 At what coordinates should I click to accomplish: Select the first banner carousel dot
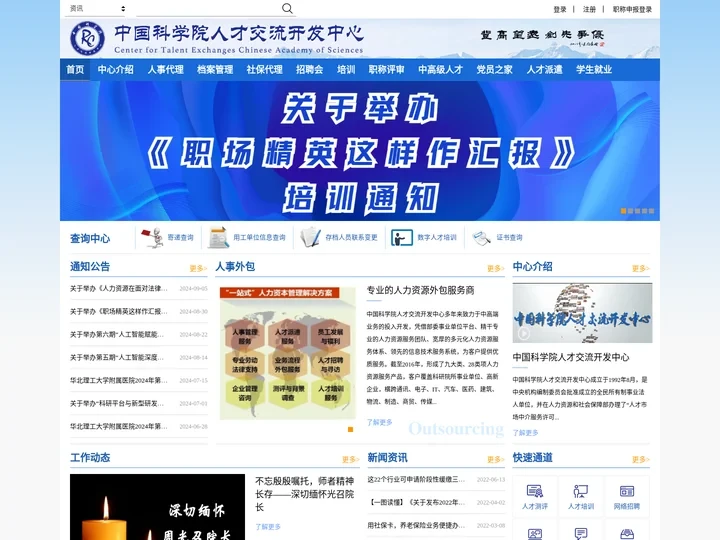pos(623,211)
